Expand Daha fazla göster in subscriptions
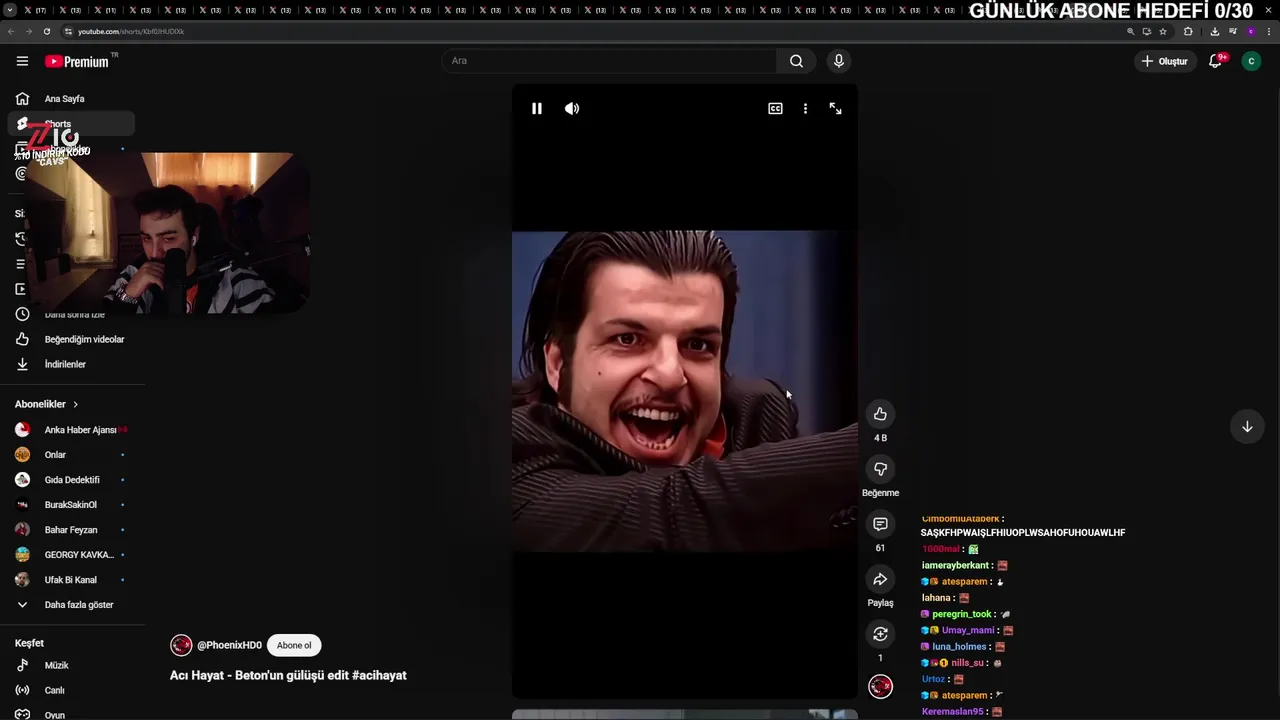 point(71,605)
